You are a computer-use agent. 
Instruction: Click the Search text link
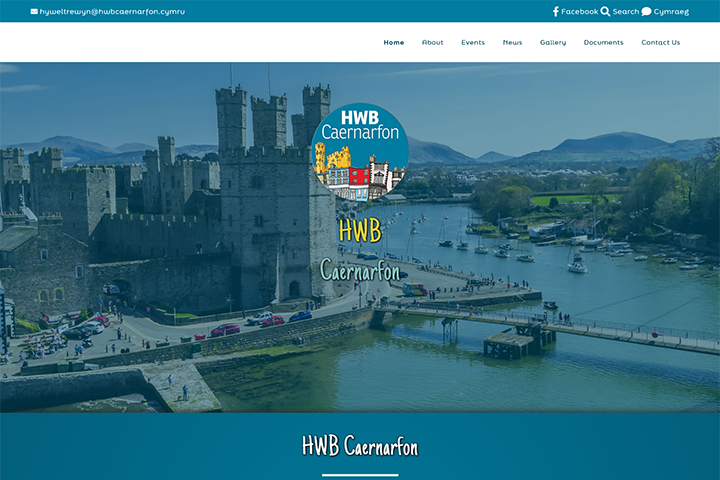[x=625, y=11]
